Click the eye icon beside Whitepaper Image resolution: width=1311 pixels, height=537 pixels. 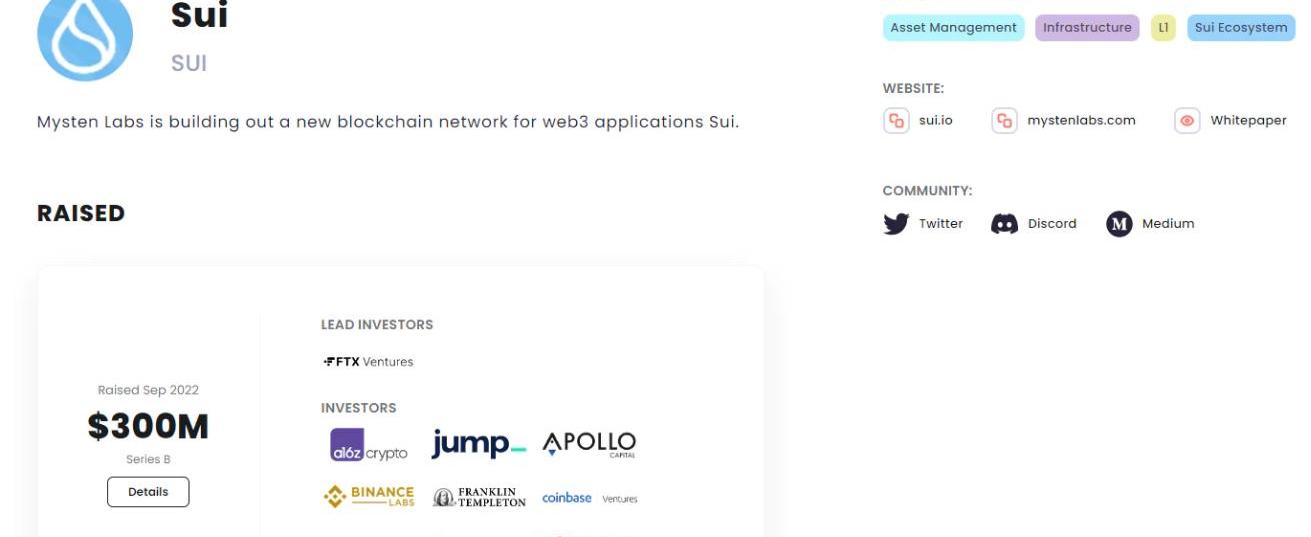click(1187, 121)
